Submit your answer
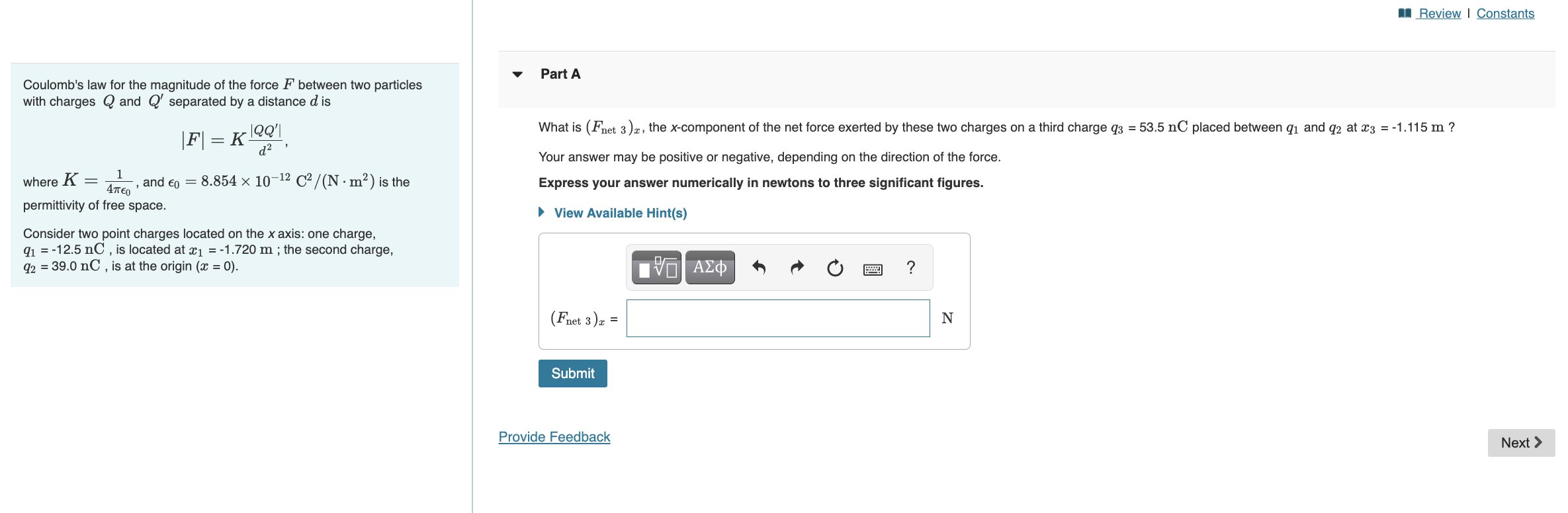1568x513 pixels. point(572,373)
